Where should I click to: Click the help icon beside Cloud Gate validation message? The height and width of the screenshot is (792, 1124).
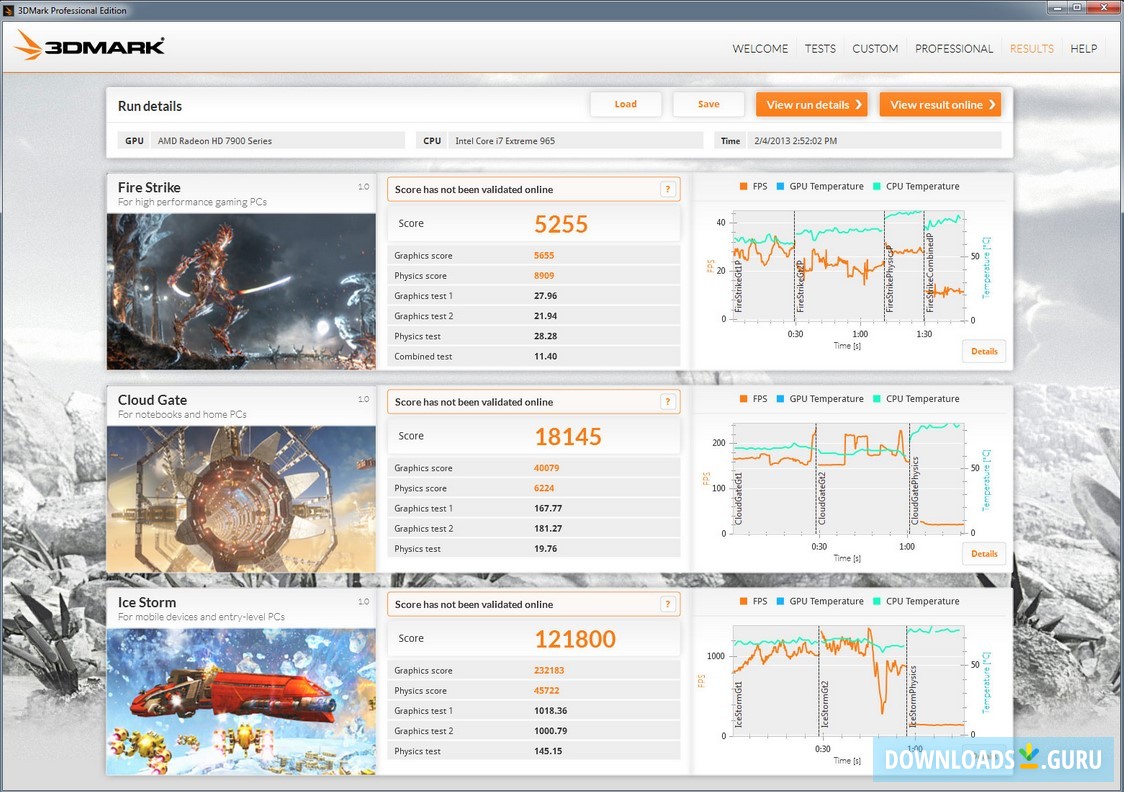pyautogui.click(x=668, y=401)
